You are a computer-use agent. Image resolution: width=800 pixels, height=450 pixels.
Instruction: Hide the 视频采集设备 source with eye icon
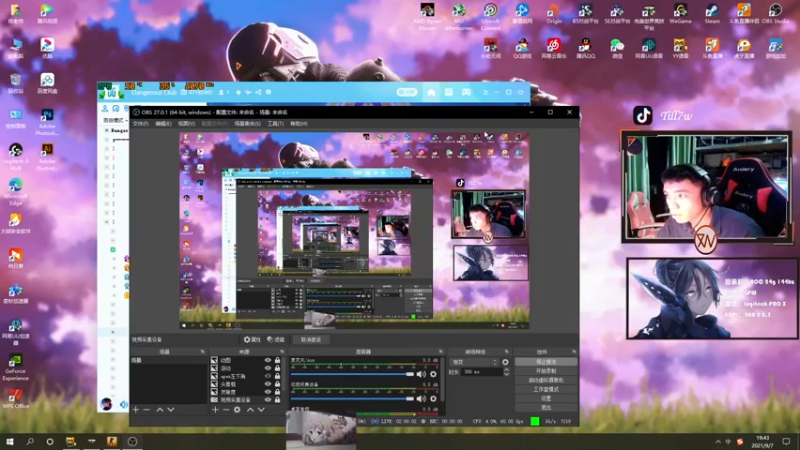268,399
